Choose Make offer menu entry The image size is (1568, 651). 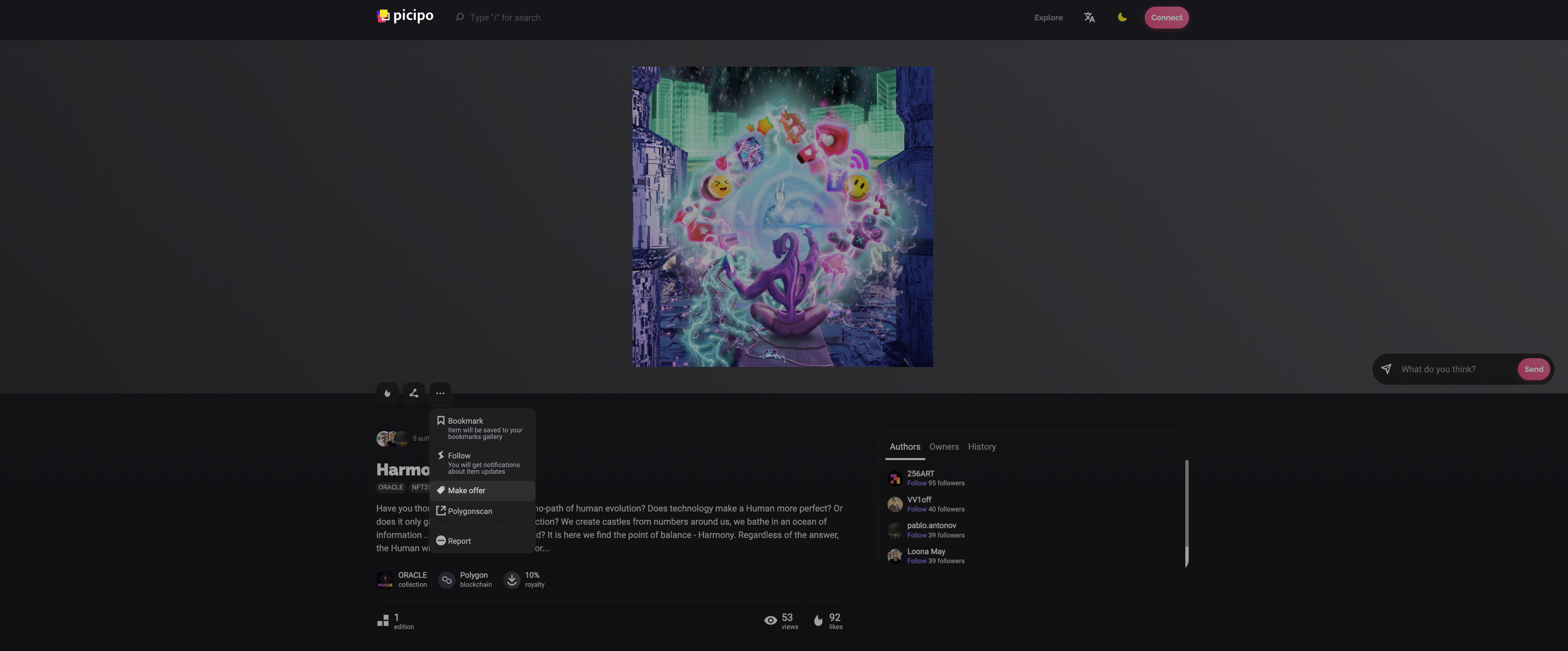click(x=482, y=490)
